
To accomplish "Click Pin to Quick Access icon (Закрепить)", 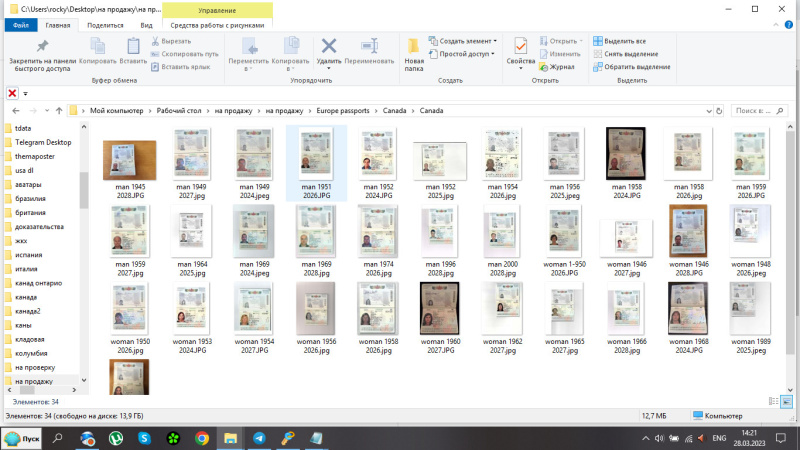I will (x=41, y=47).
